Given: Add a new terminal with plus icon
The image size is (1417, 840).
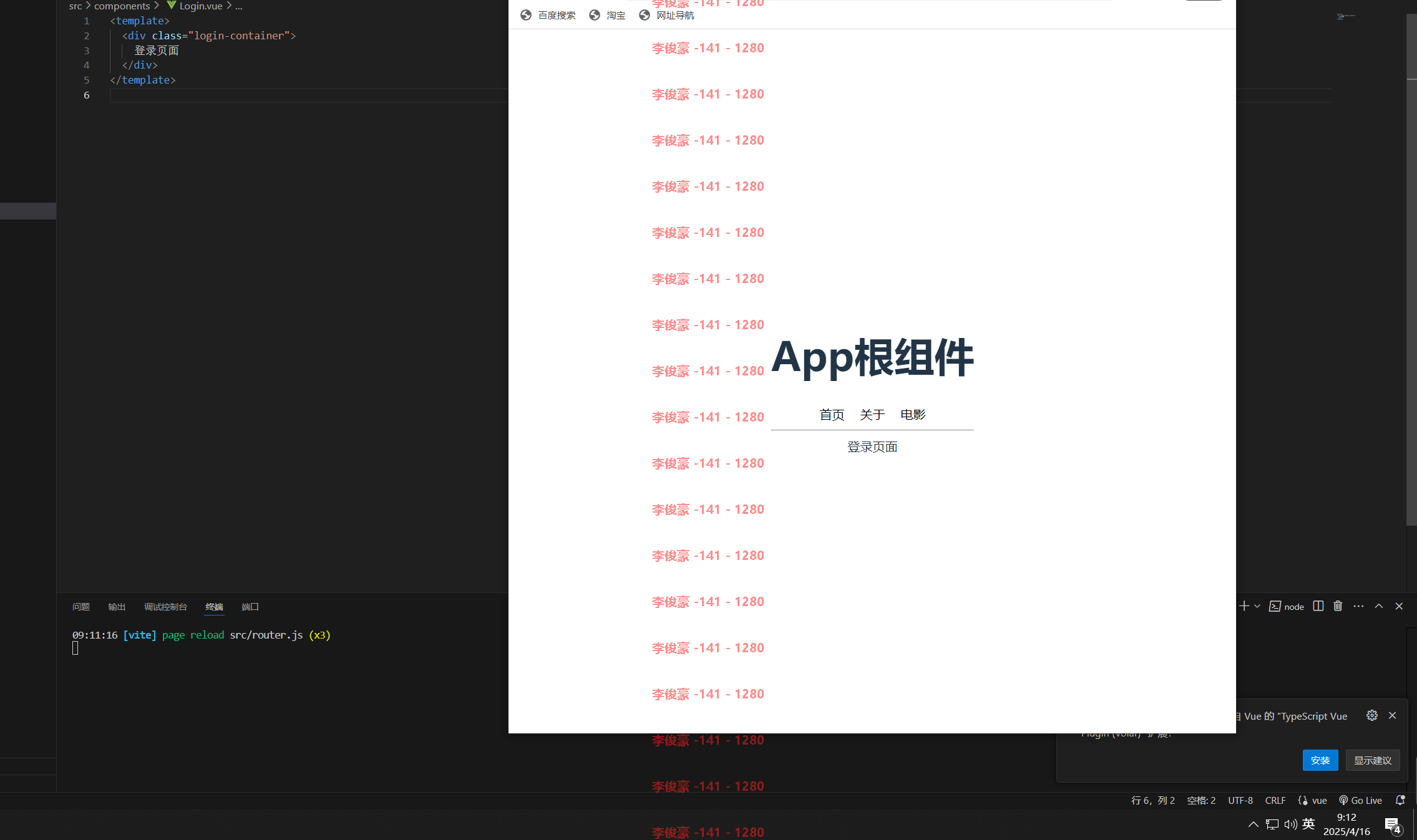Looking at the screenshot, I should pyautogui.click(x=1244, y=606).
